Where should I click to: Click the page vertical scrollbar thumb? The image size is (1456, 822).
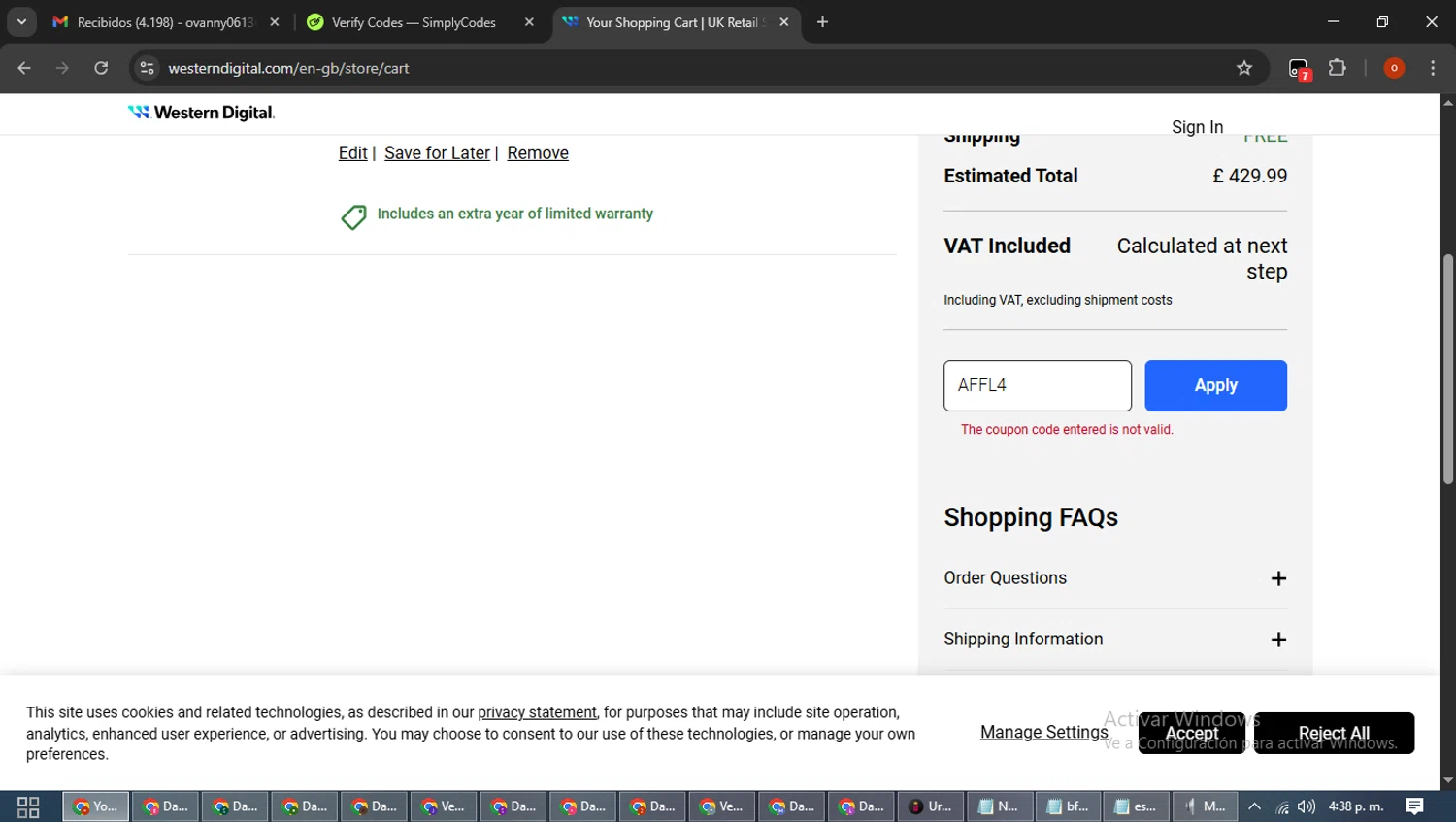tap(1447, 369)
